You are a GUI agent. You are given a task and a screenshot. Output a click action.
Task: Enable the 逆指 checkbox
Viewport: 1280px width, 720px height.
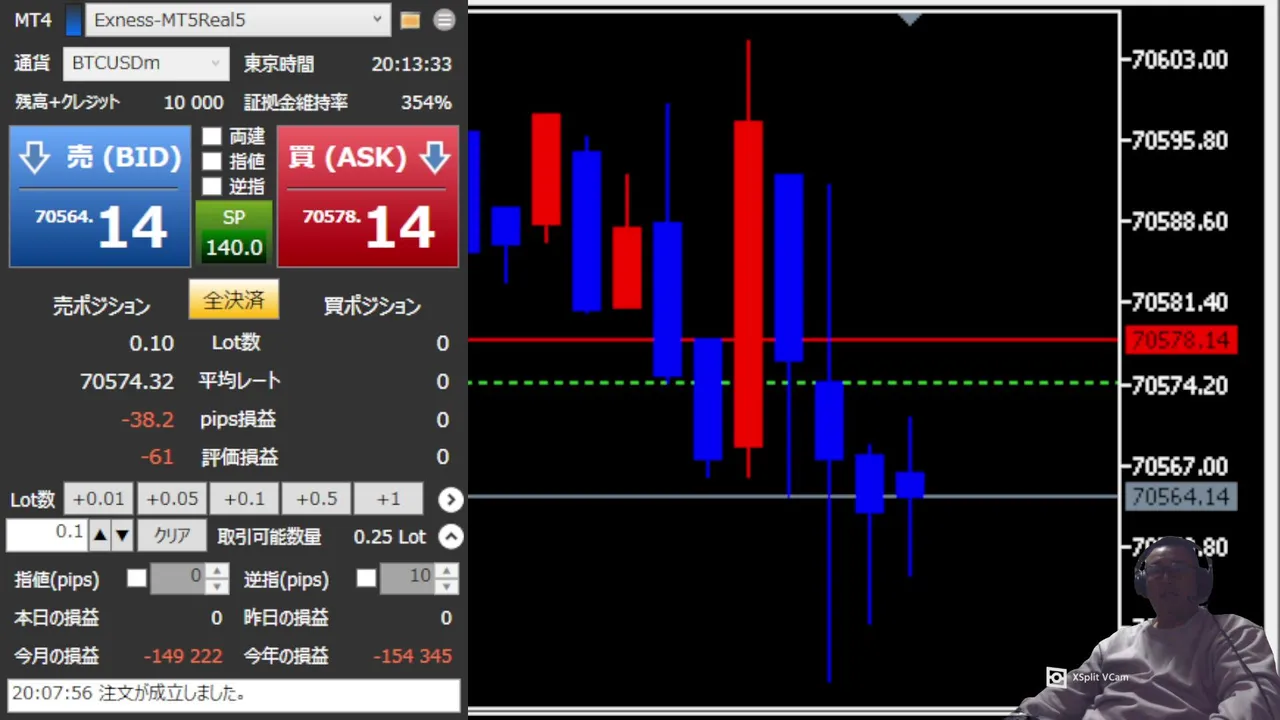[211, 186]
